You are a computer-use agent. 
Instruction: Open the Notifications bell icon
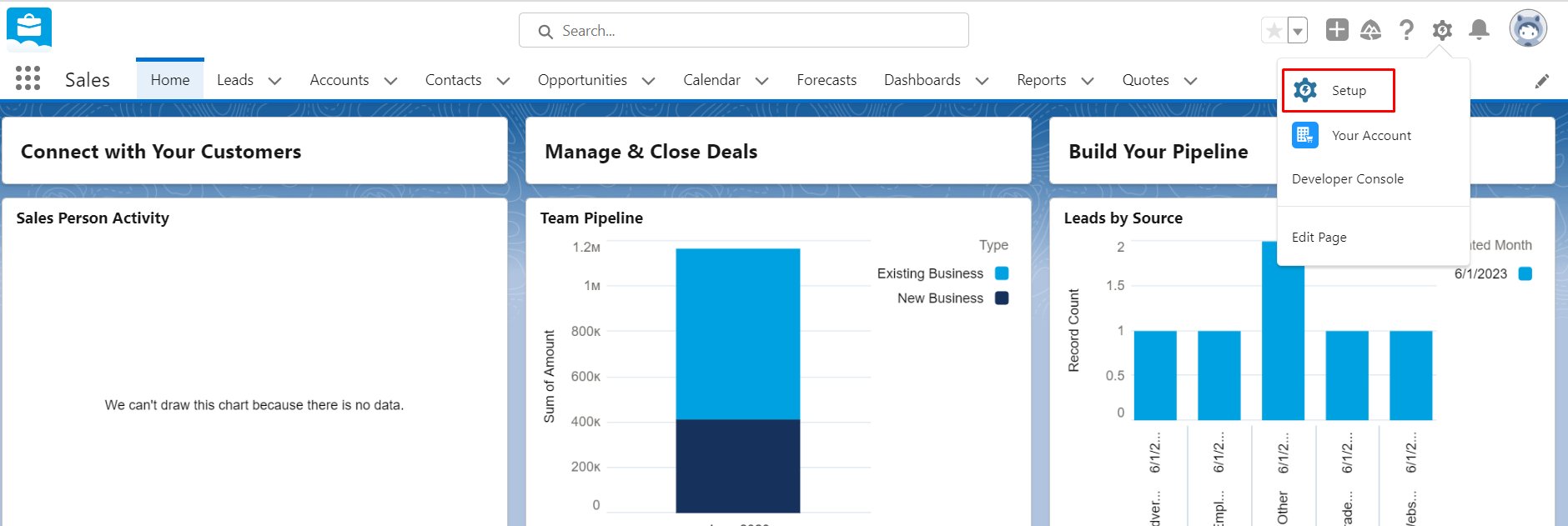[x=1479, y=30]
